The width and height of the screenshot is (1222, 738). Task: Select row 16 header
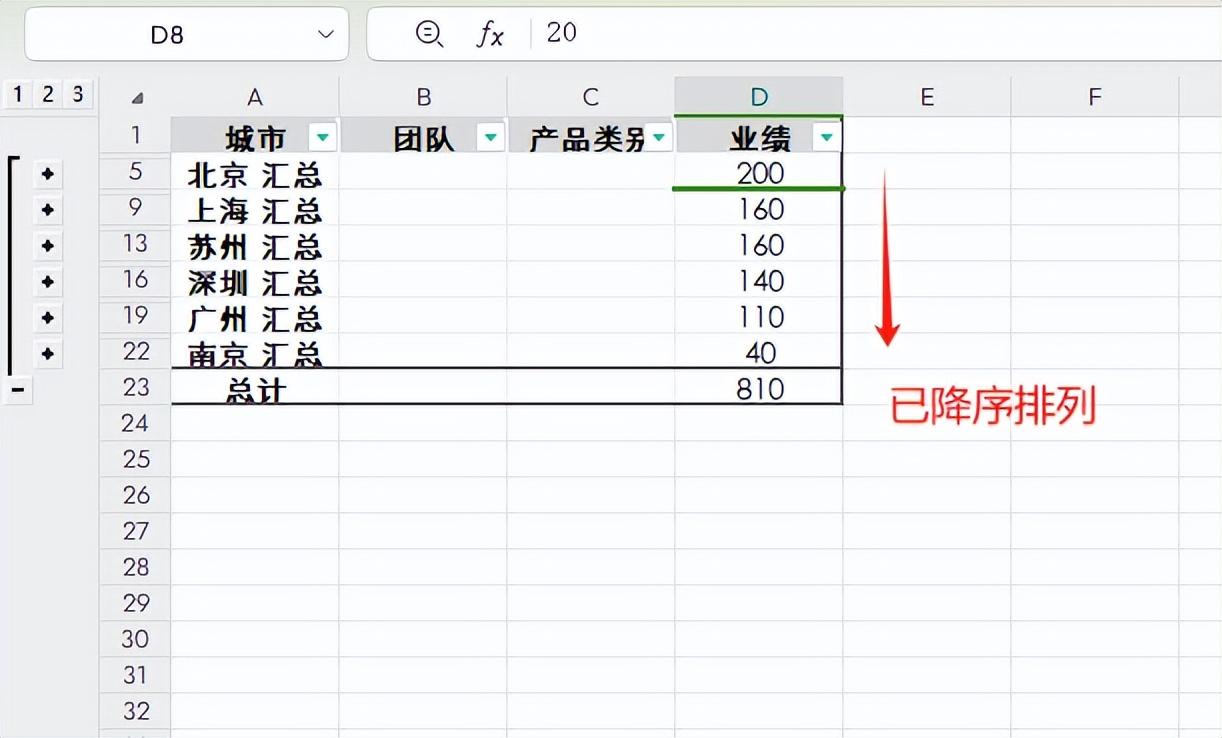136,280
